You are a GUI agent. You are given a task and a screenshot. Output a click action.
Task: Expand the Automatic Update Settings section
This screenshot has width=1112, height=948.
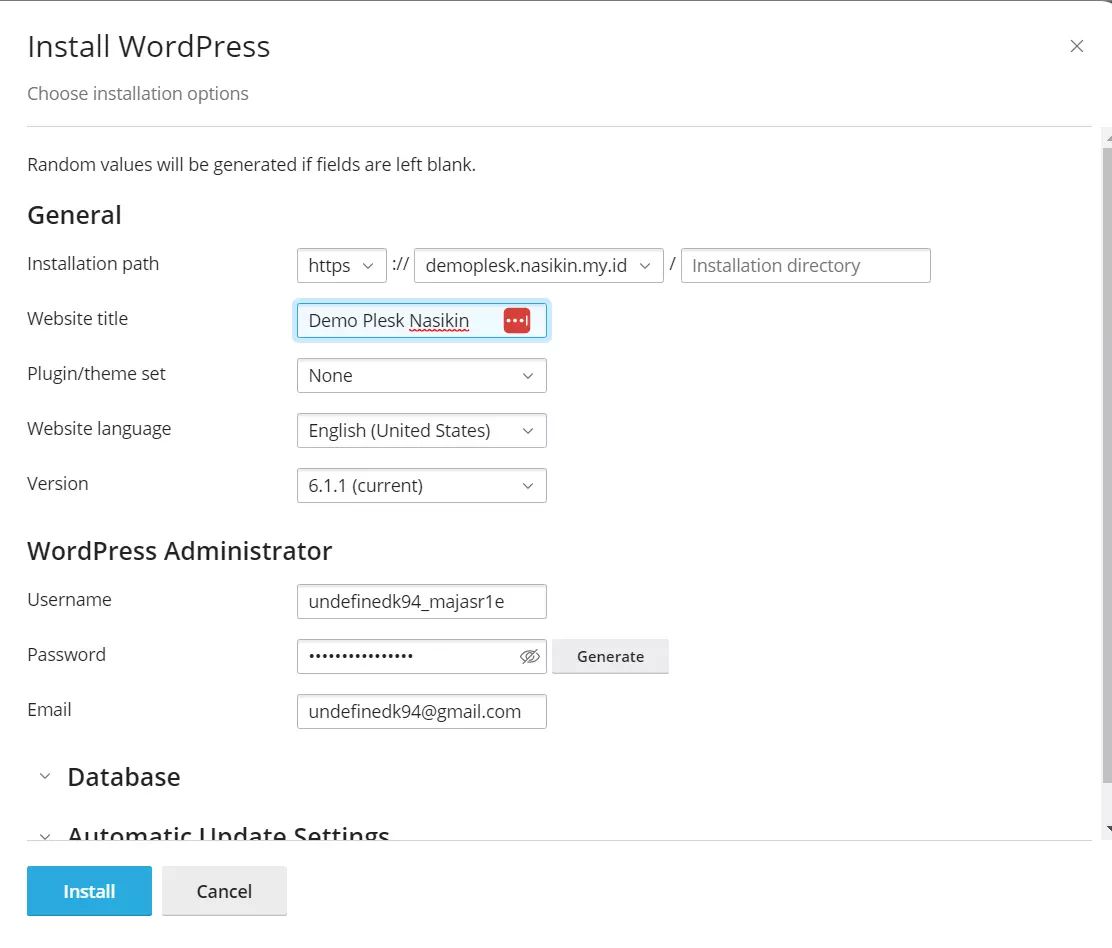(x=214, y=833)
